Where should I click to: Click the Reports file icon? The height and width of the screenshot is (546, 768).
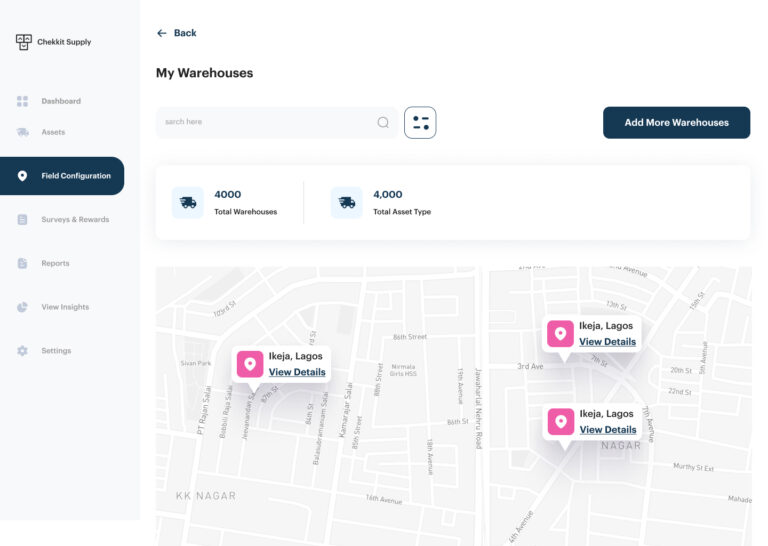pyautogui.click(x=22, y=263)
